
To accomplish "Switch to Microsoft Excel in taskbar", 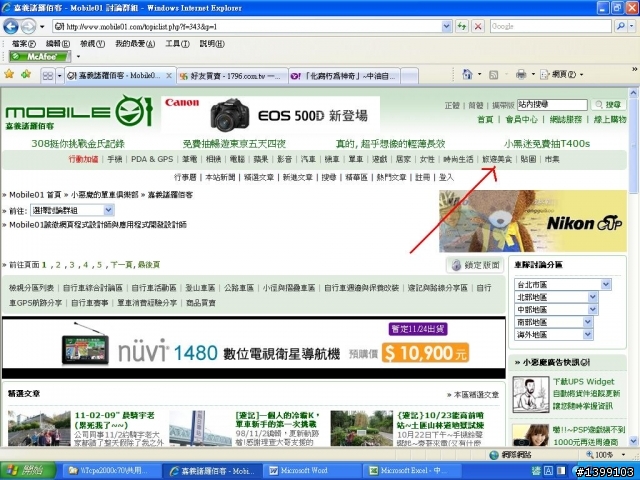I will pos(413,471).
